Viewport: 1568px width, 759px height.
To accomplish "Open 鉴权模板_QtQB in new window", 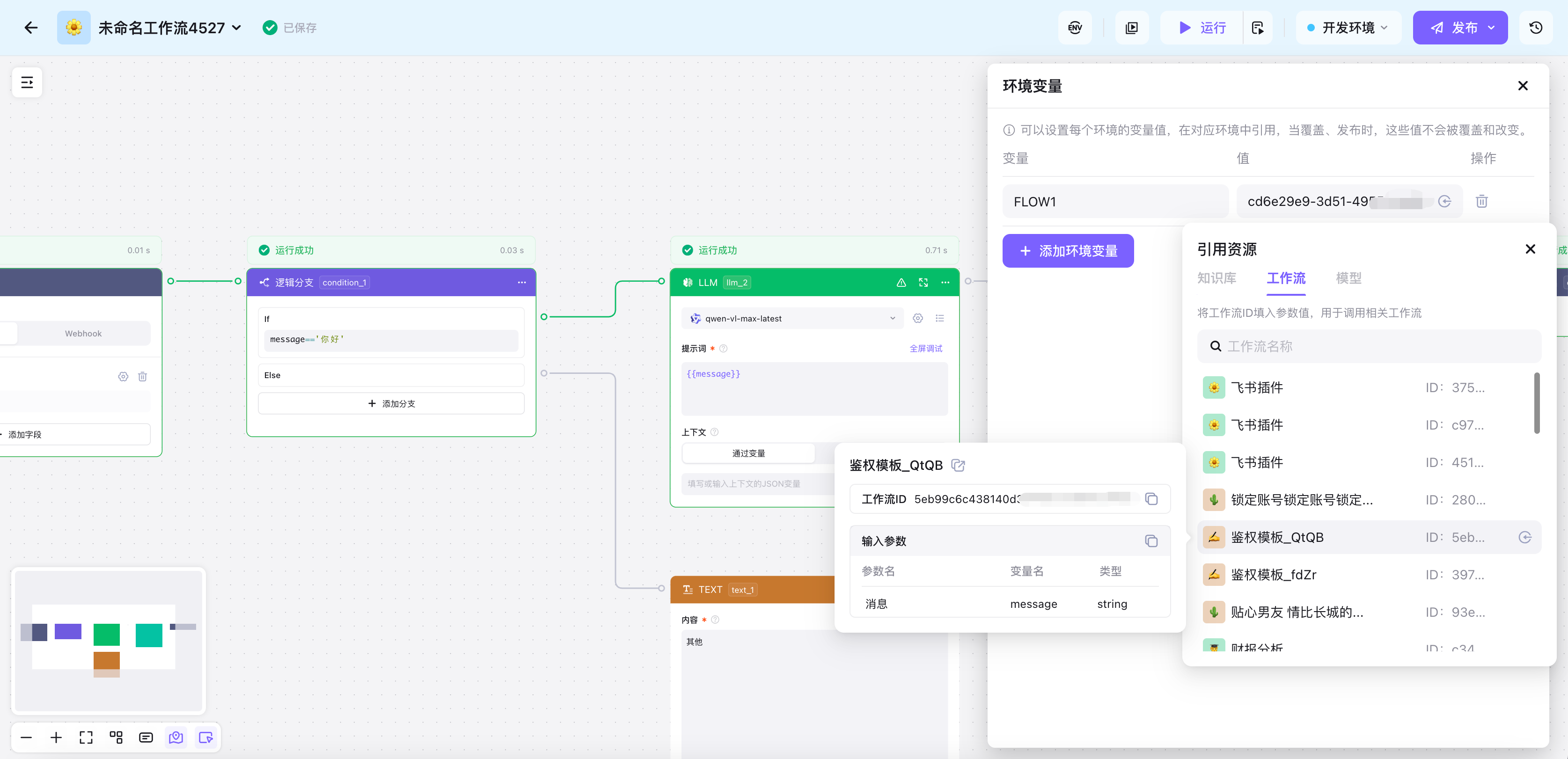I will (958, 465).
